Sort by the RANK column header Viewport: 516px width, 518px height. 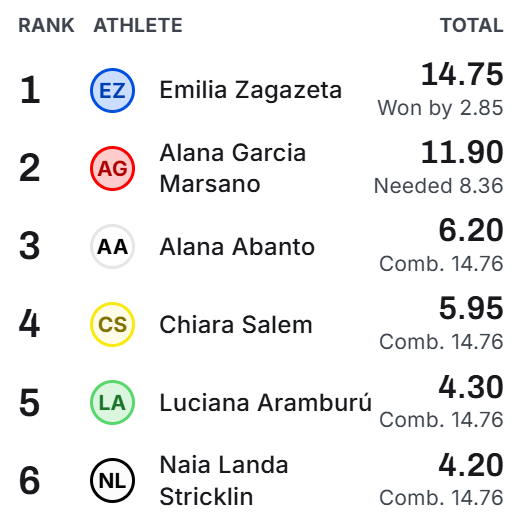[46, 25]
